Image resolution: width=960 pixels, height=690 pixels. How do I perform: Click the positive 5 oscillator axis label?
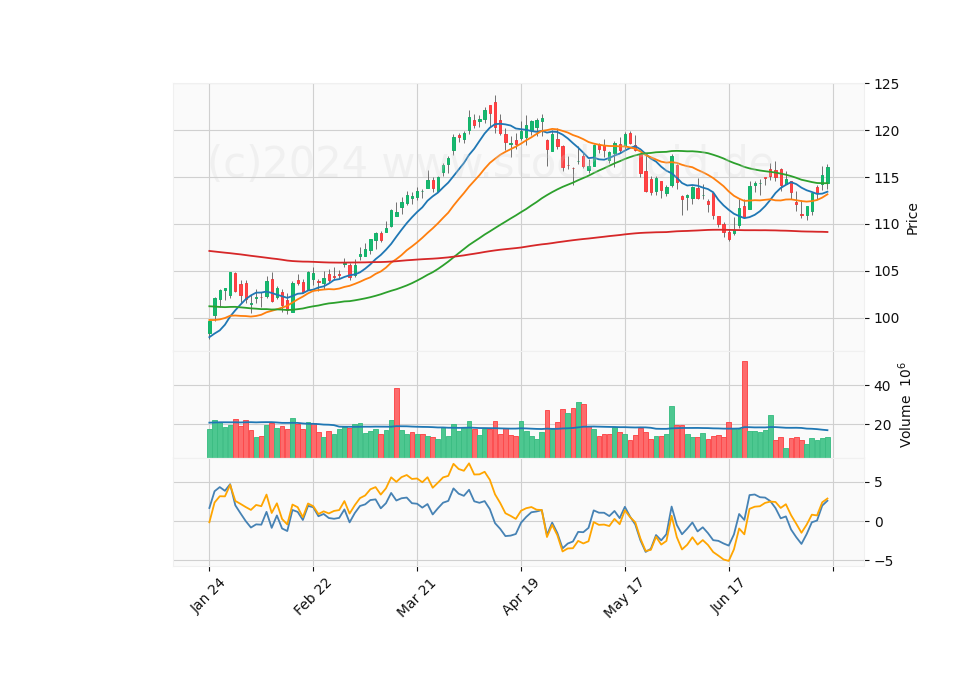(x=879, y=483)
